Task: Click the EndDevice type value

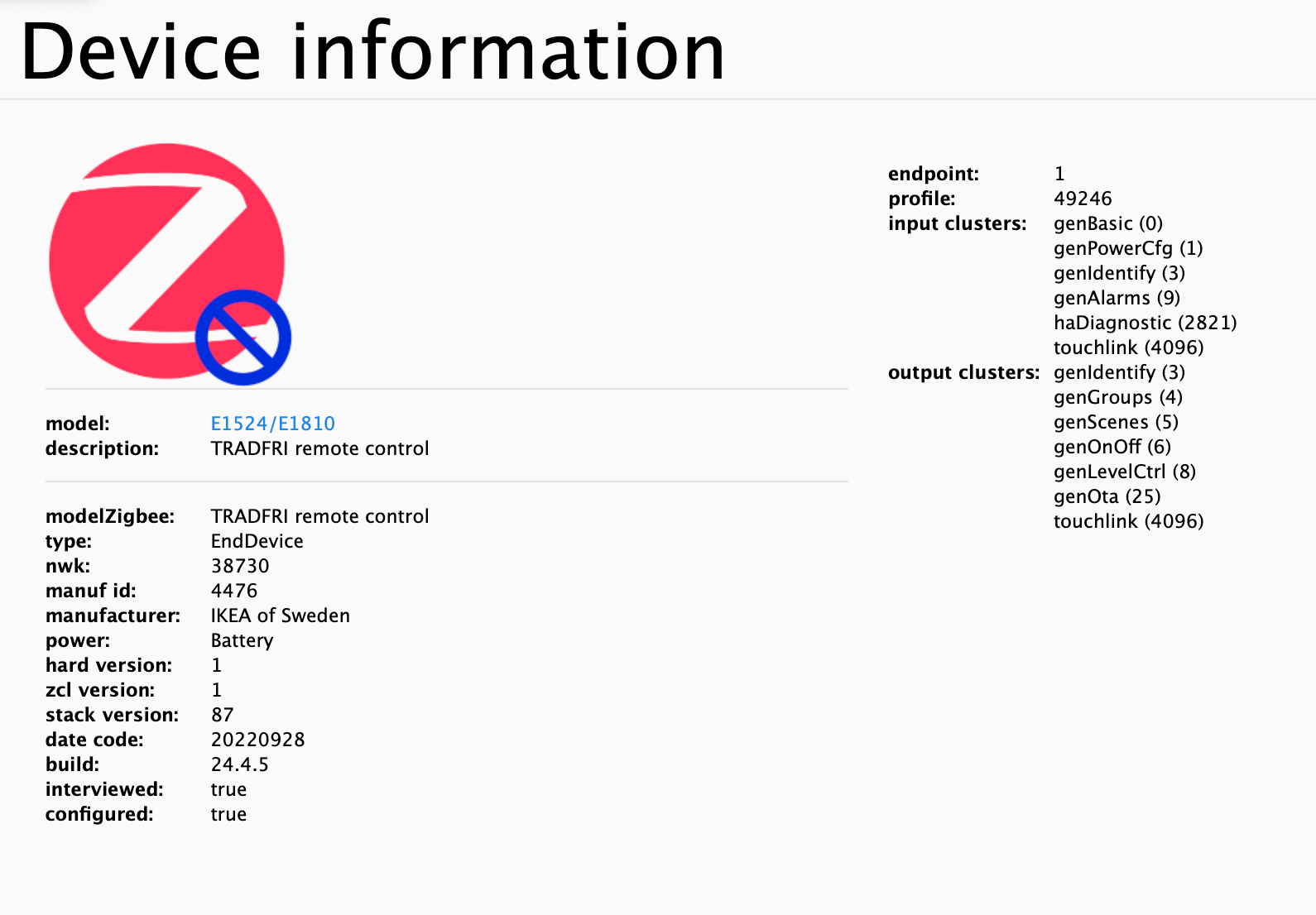Action: coord(257,541)
